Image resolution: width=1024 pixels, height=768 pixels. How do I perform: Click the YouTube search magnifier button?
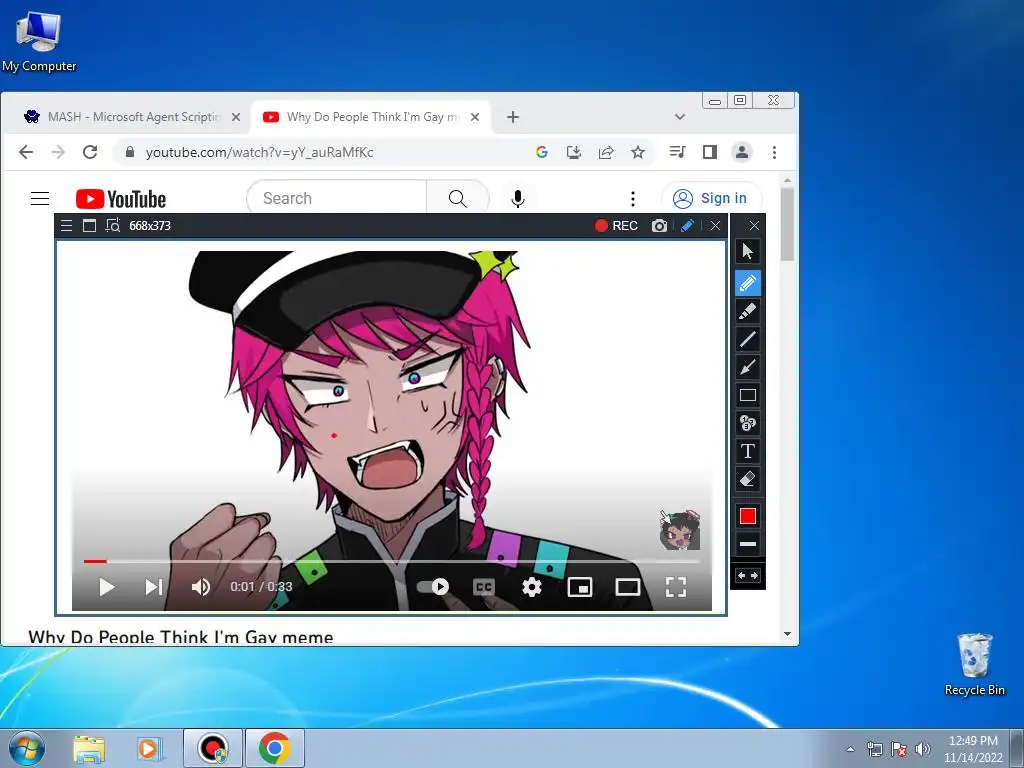point(458,198)
